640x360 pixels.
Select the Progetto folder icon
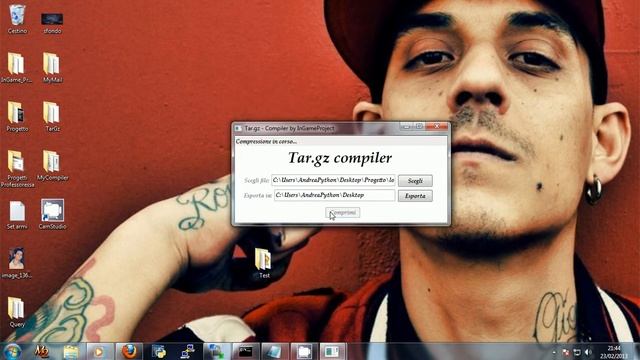[x=17, y=117]
